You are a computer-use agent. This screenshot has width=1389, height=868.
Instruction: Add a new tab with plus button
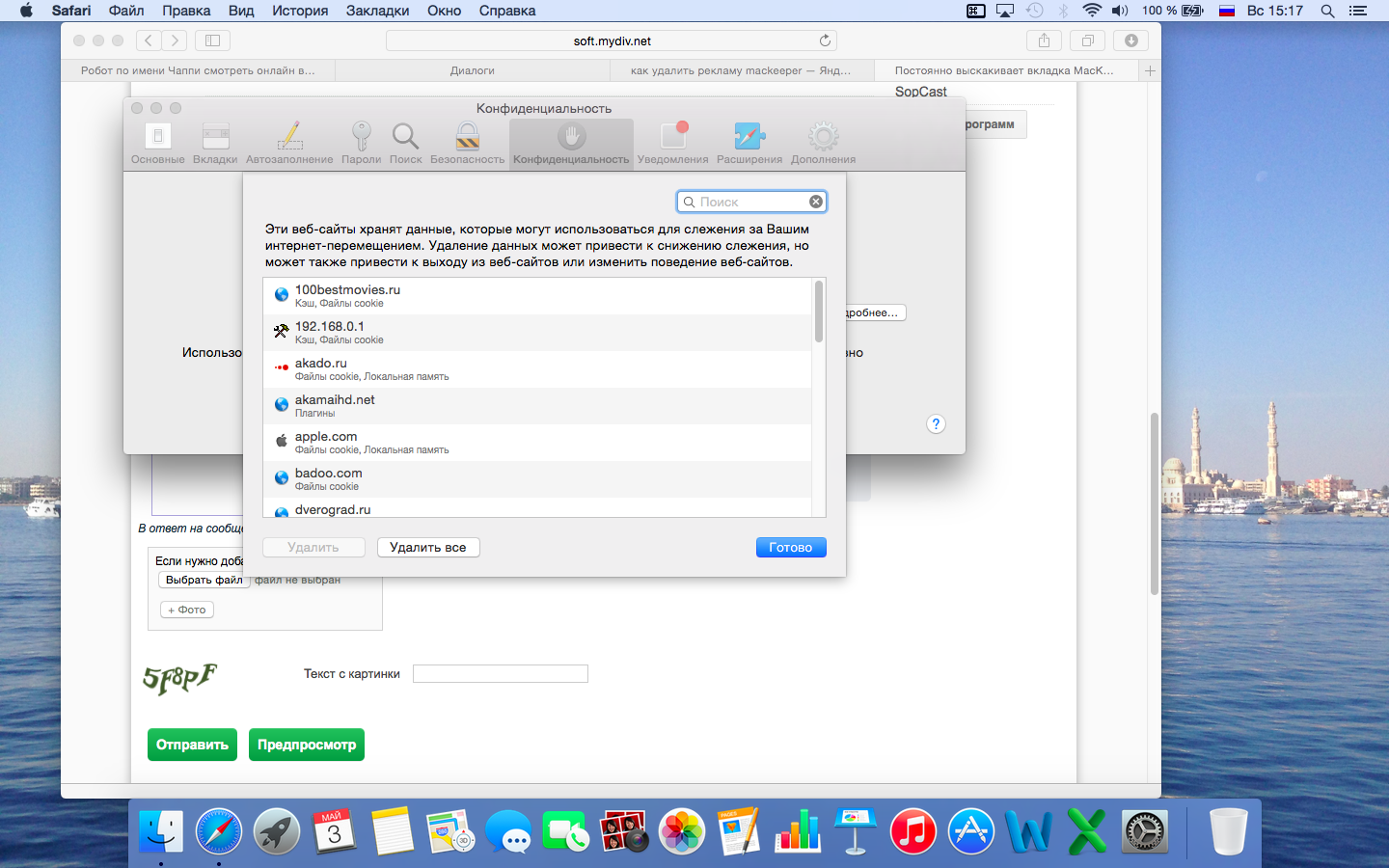coord(1150,70)
